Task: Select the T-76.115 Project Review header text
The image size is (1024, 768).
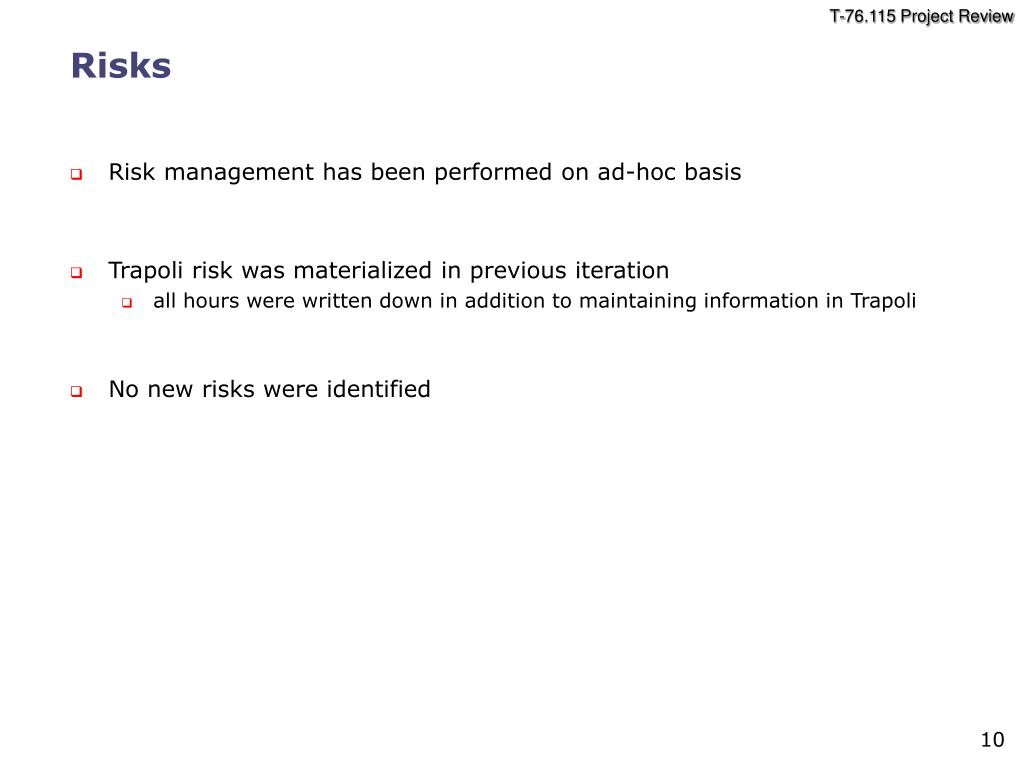Action: 921,16
